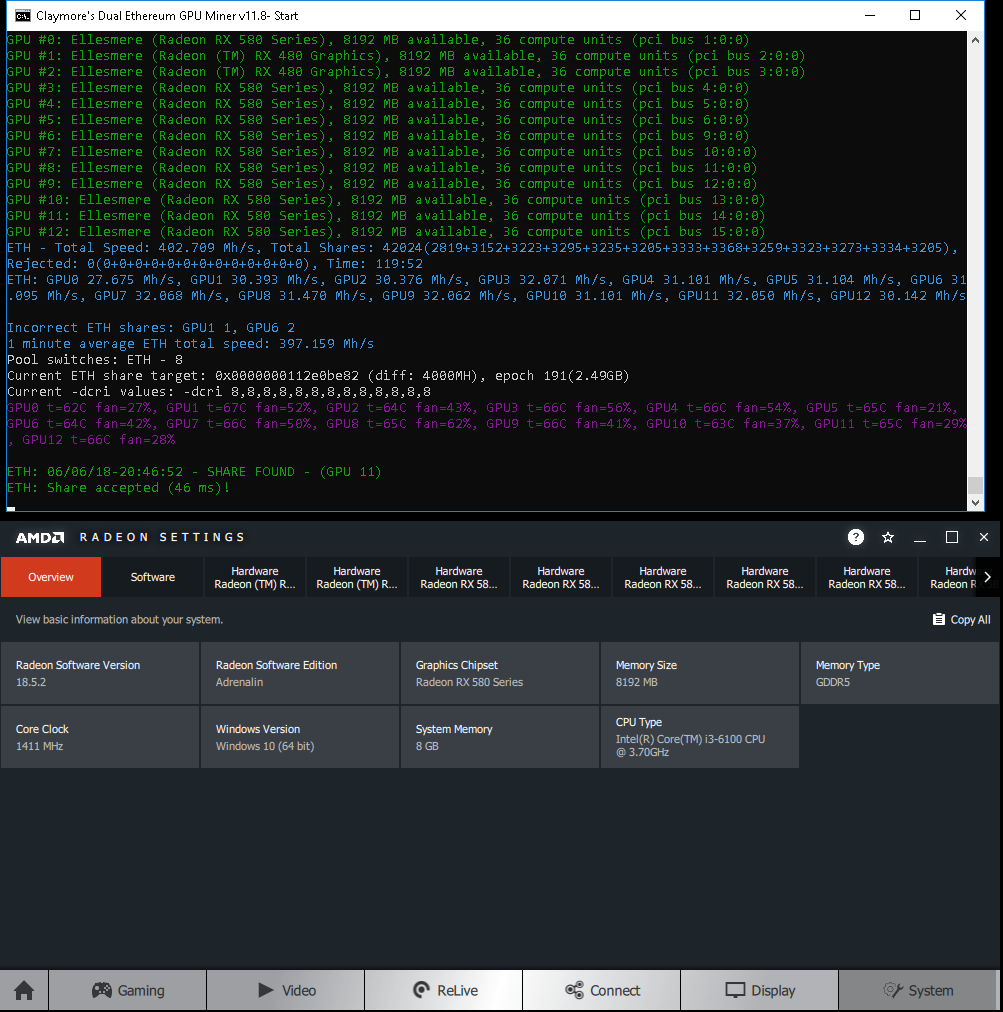1003x1012 pixels.
Task: Open Radeon Settings help icon
Action: pos(855,537)
